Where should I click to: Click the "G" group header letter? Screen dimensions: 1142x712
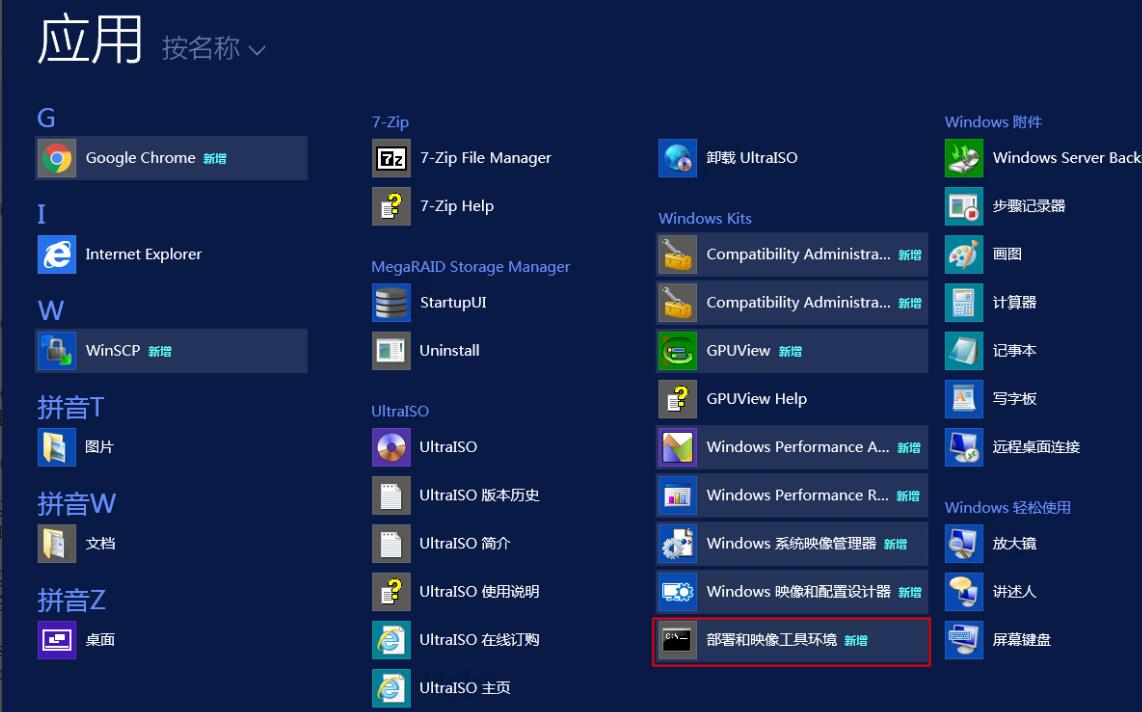(46, 118)
